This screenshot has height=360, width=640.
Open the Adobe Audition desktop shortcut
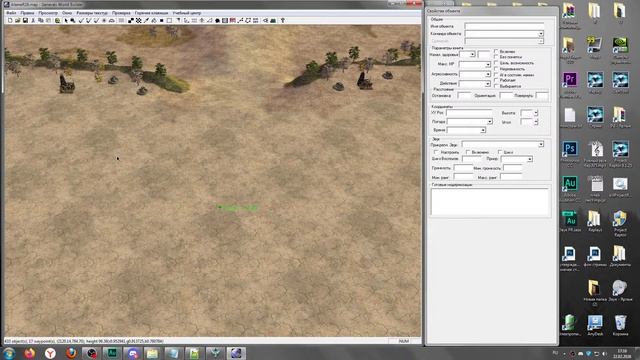[570, 183]
